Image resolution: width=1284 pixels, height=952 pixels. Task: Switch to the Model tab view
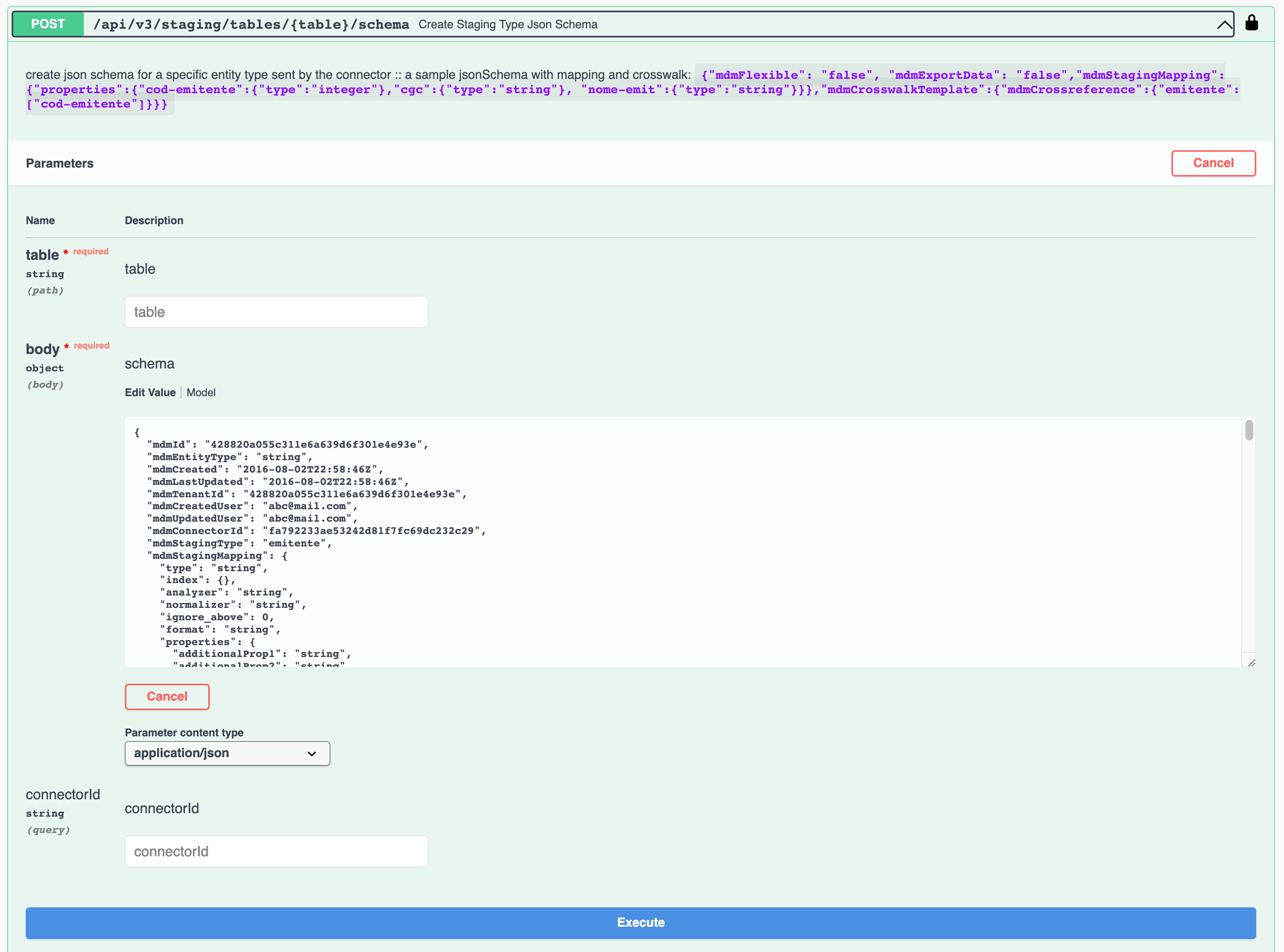(x=201, y=393)
